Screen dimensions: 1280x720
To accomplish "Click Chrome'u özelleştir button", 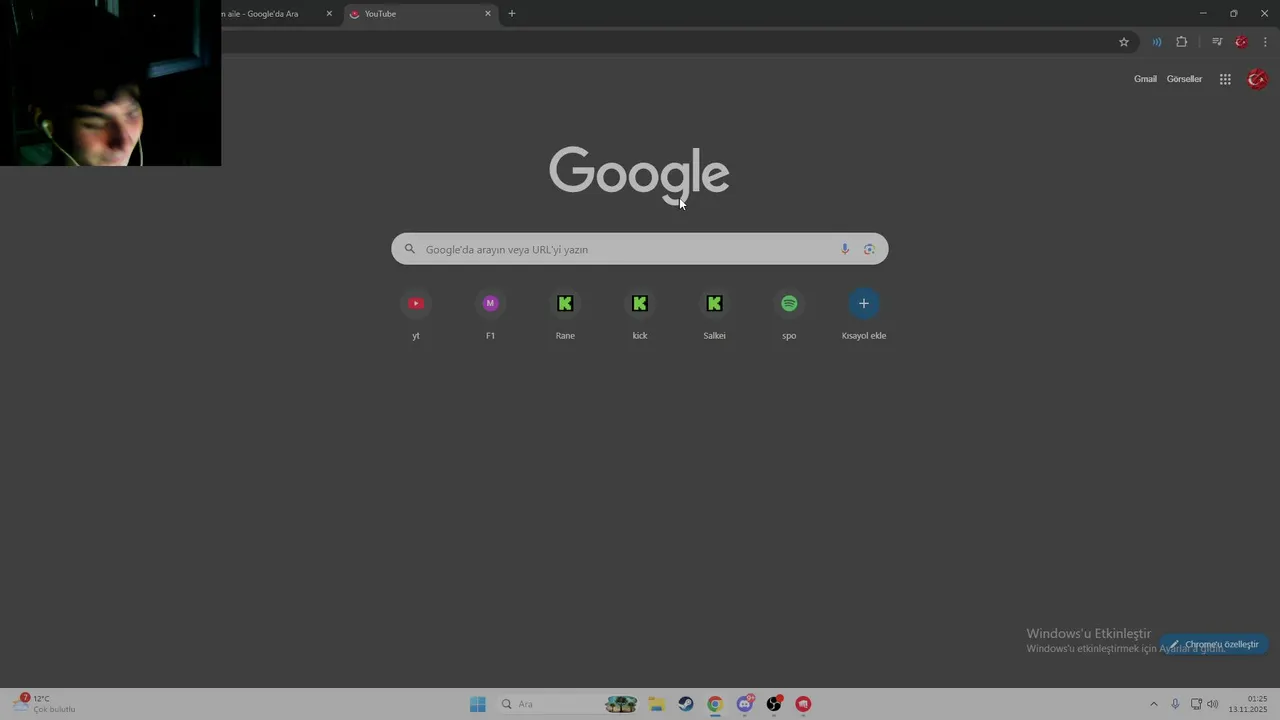I will click(x=1214, y=644).
